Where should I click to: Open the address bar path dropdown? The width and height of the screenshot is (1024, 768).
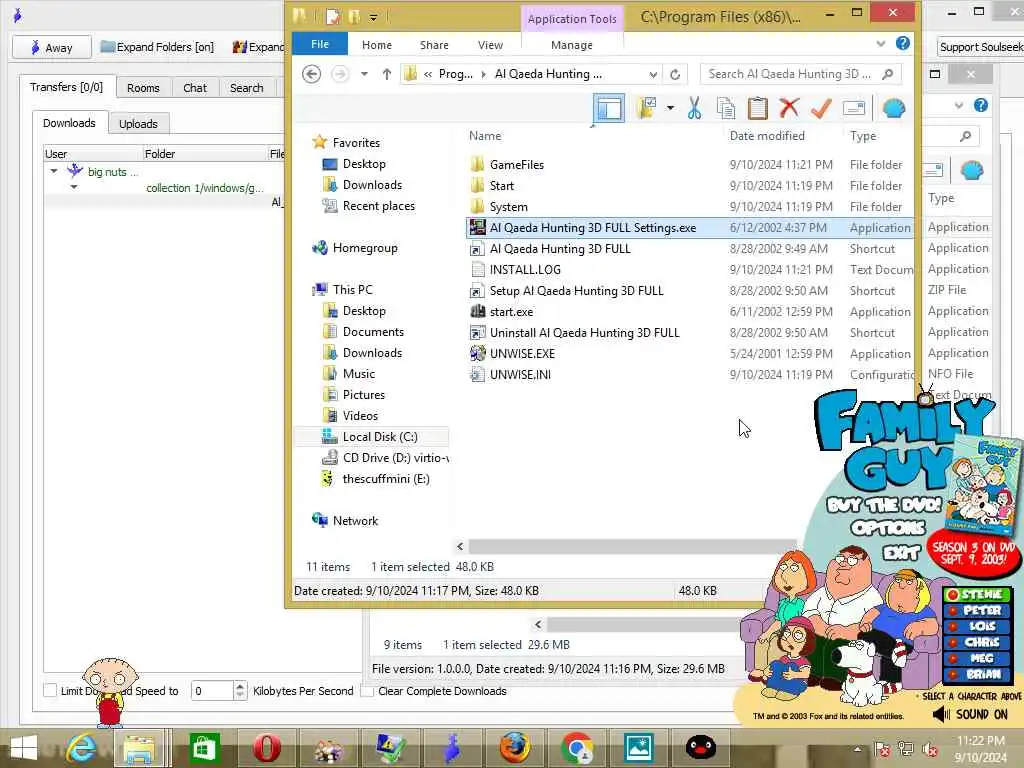[x=653, y=74]
